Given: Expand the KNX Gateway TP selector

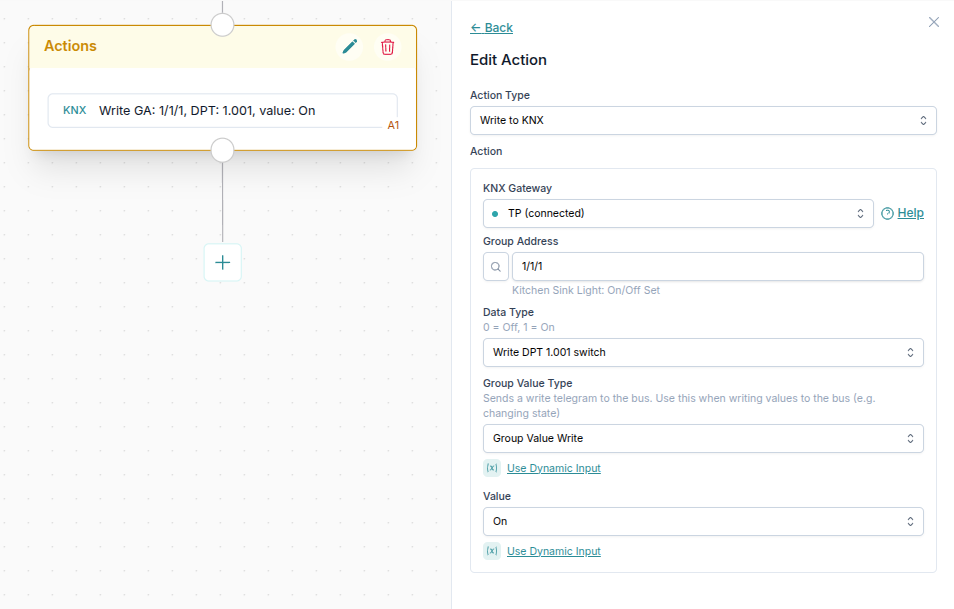Looking at the screenshot, I should [677, 213].
